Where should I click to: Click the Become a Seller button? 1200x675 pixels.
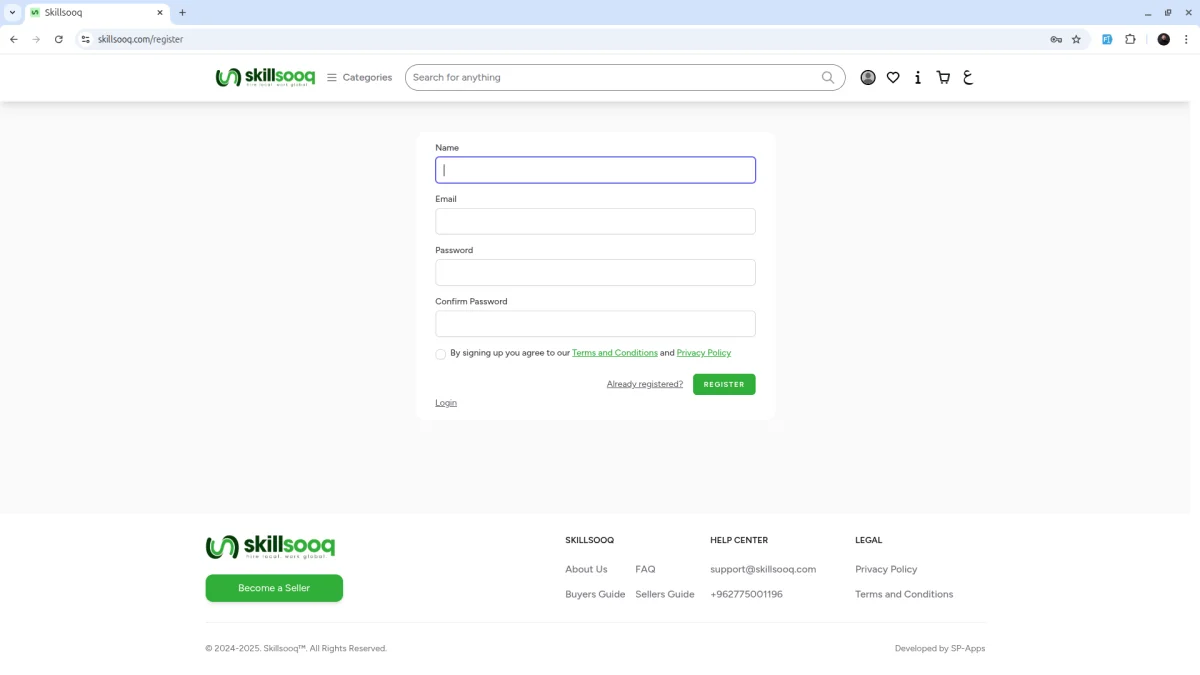pos(274,588)
